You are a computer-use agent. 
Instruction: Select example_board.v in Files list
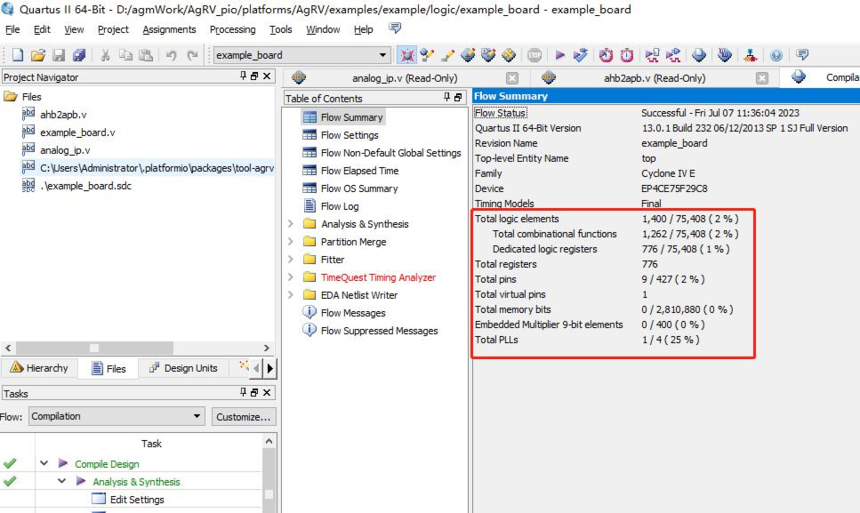tap(77, 132)
